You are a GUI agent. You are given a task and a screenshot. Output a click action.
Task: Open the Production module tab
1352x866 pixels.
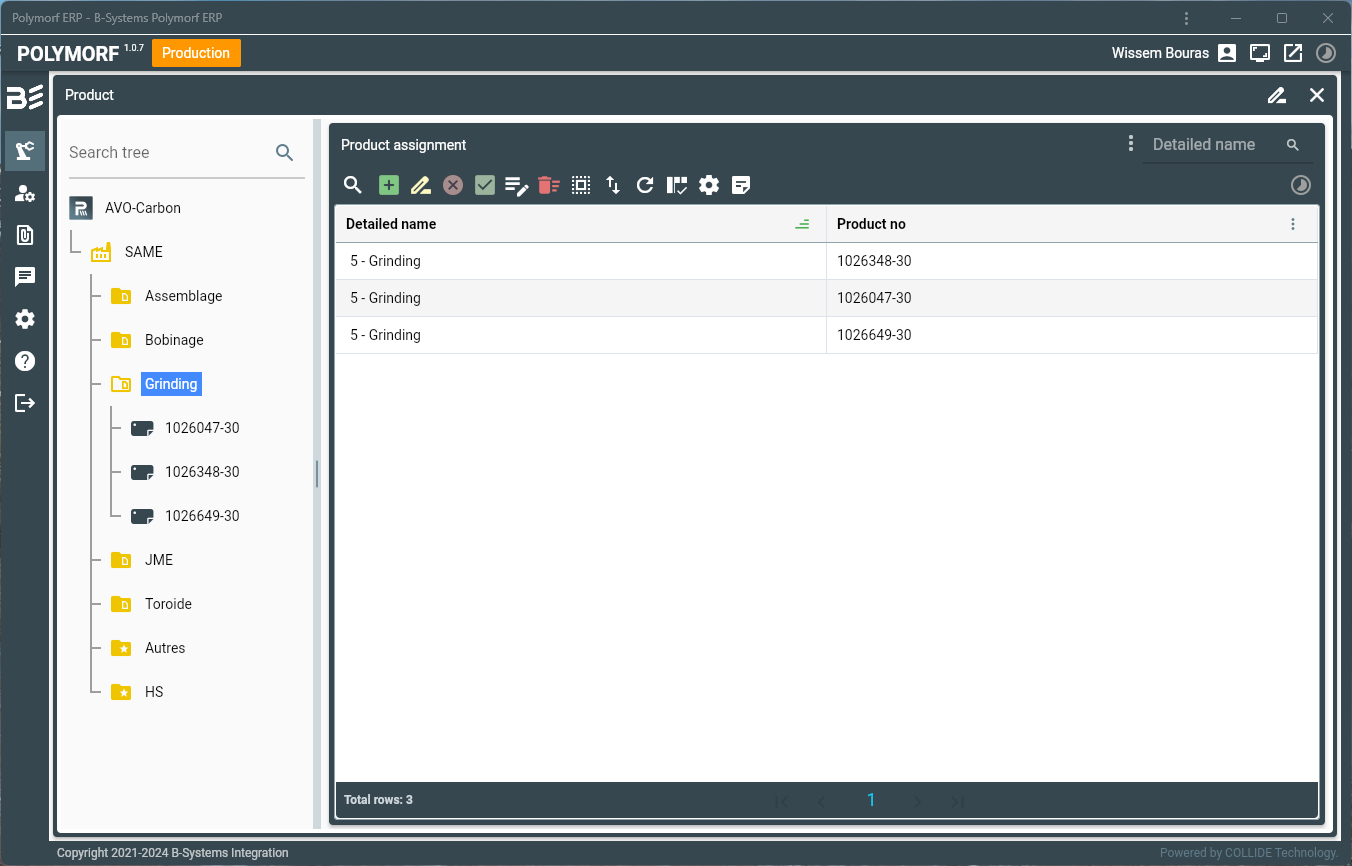click(x=196, y=53)
